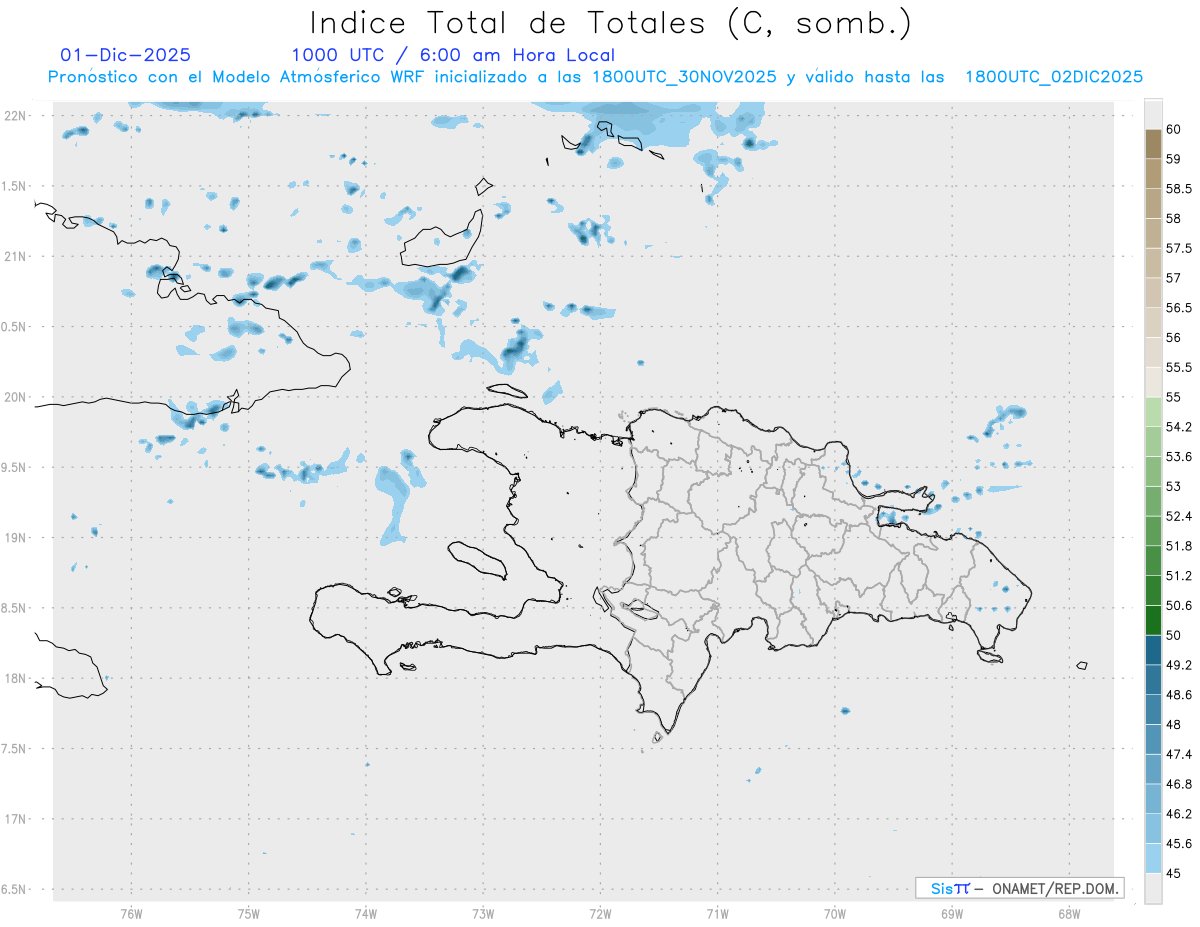Click the colorbar value '59'
This screenshot has width=1200, height=927.
pos(1173,159)
